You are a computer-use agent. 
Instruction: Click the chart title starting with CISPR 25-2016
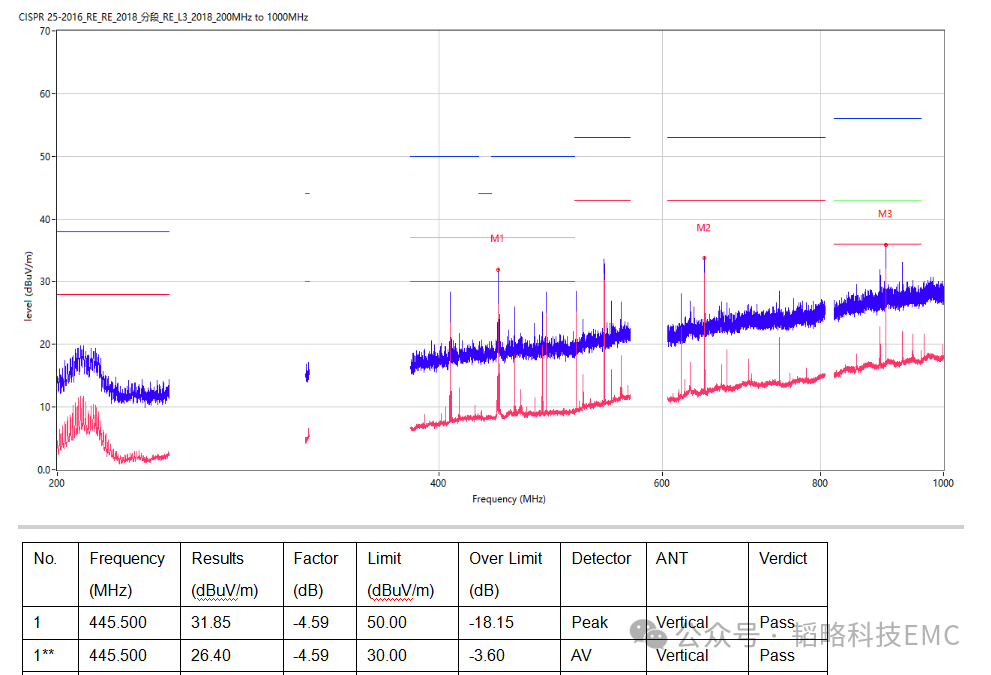(x=164, y=17)
